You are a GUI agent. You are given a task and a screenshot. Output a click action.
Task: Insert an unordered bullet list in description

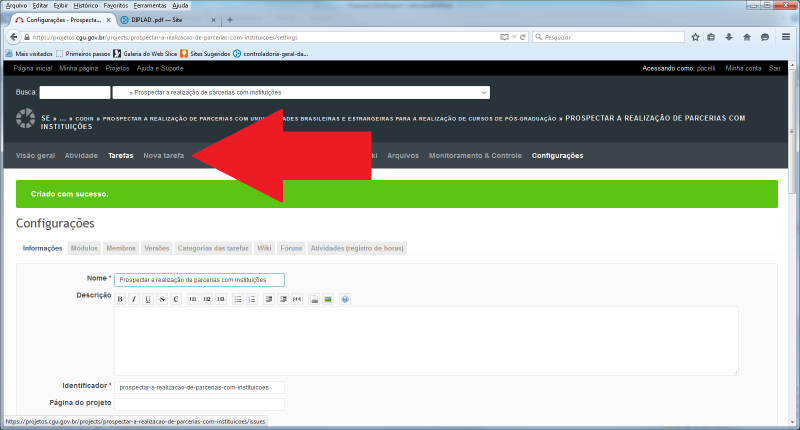[238, 299]
